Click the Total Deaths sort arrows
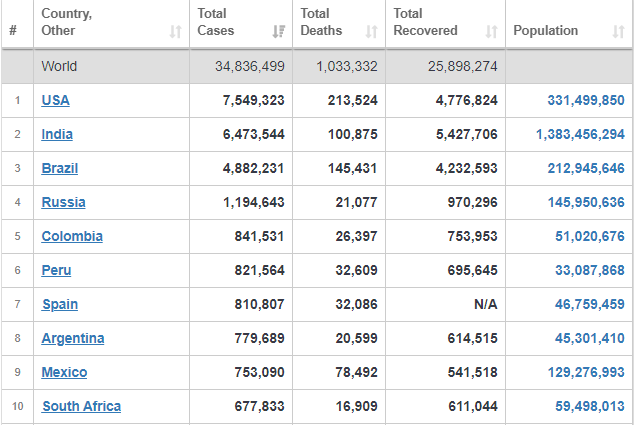The height and width of the screenshot is (425, 635). tap(371, 31)
